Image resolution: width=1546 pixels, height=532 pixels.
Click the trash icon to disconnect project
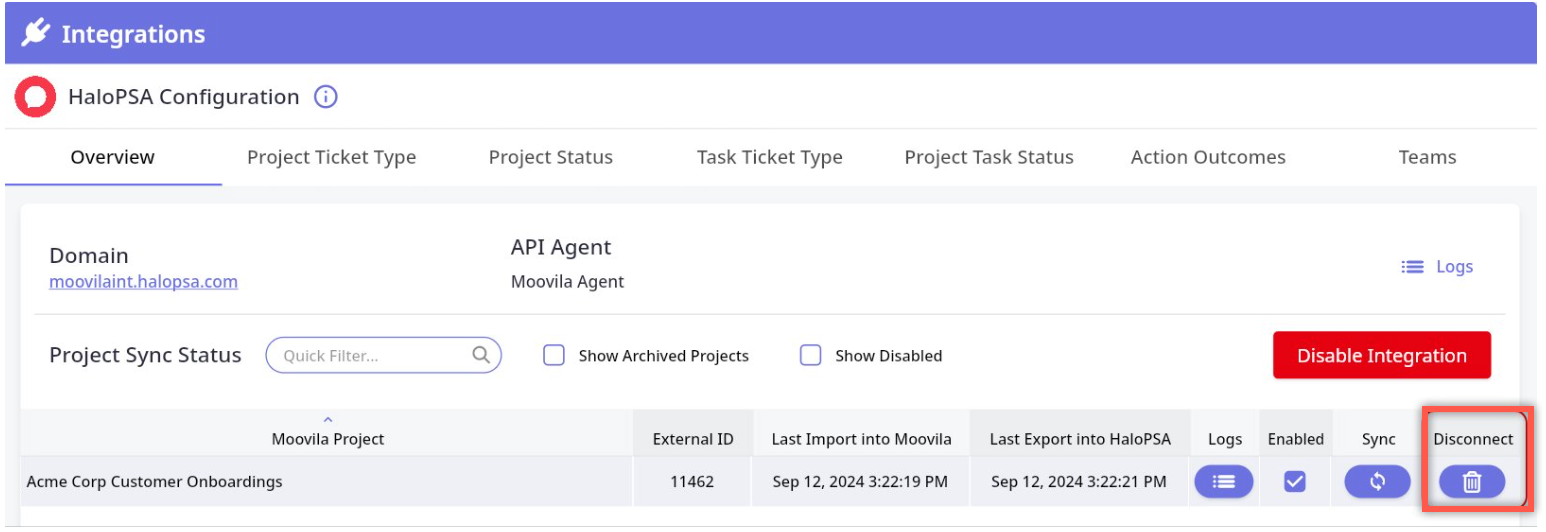click(1472, 482)
